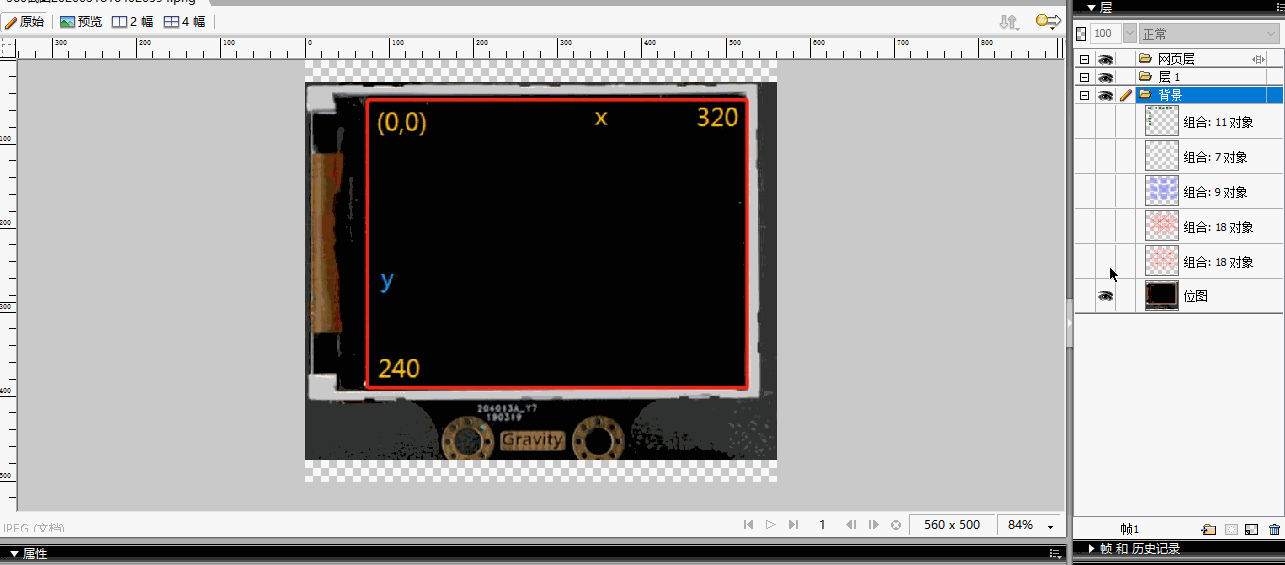Screen dimensions: 1285x565
Task: Collapse the 网页层 layer with minus box
Action: [x=1084, y=60]
